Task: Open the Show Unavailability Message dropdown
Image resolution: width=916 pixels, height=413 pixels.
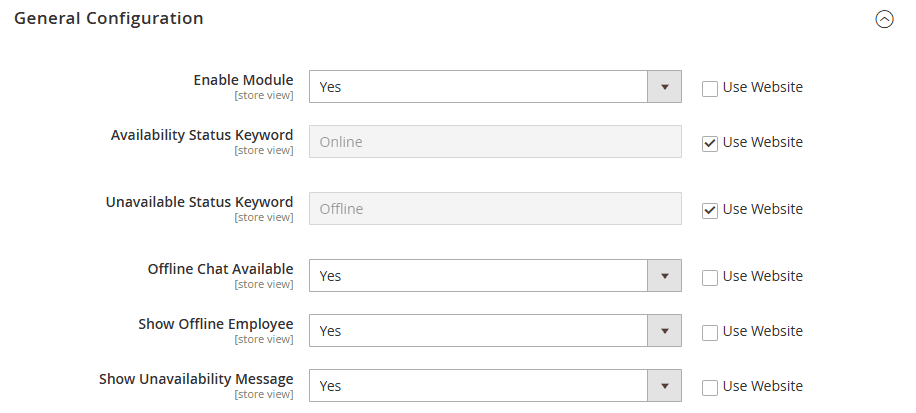Action: click(x=495, y=386)
